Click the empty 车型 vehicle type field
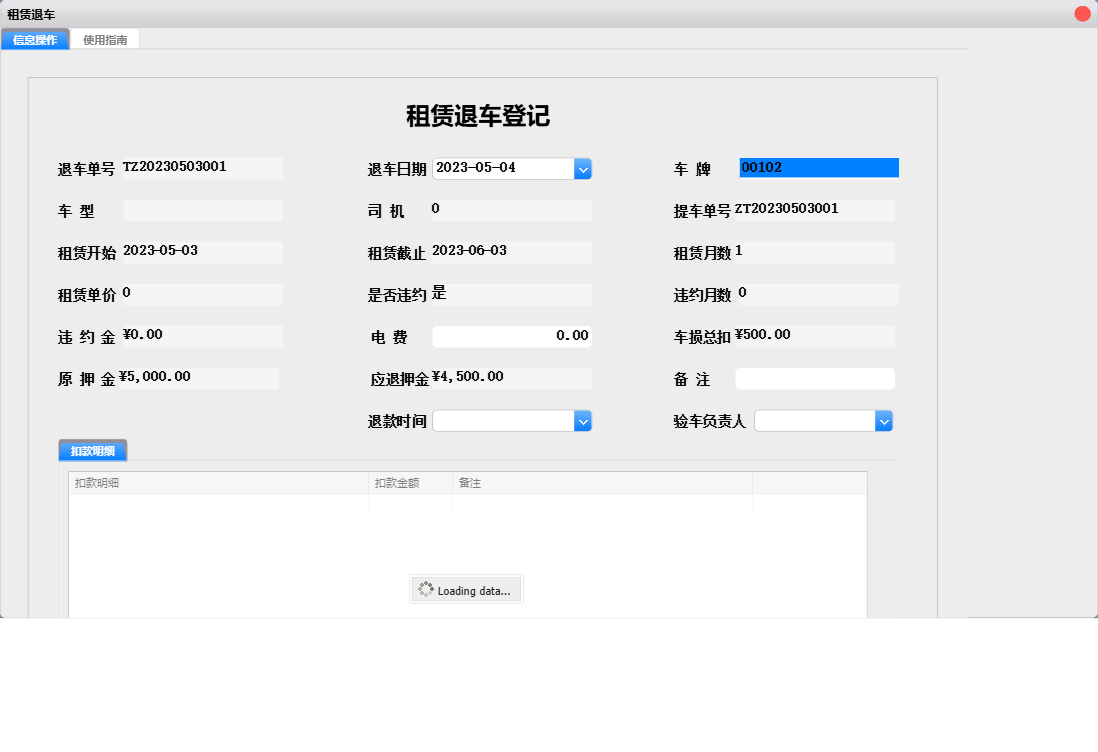The image size is (1098, 752). tap(203, 210)
